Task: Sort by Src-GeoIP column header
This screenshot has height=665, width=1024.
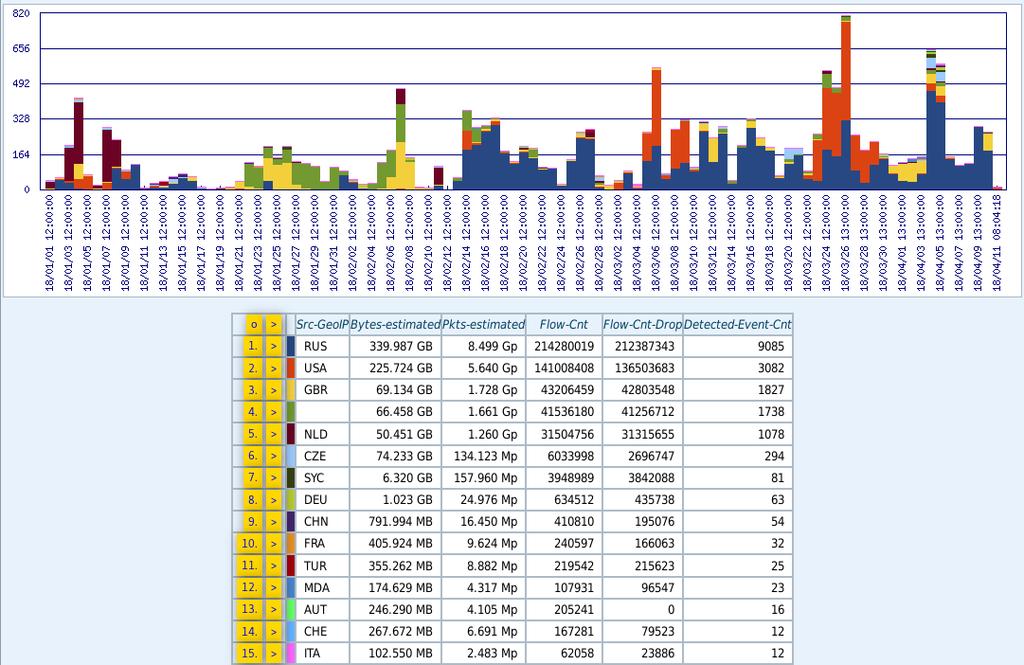Action: 323,325
